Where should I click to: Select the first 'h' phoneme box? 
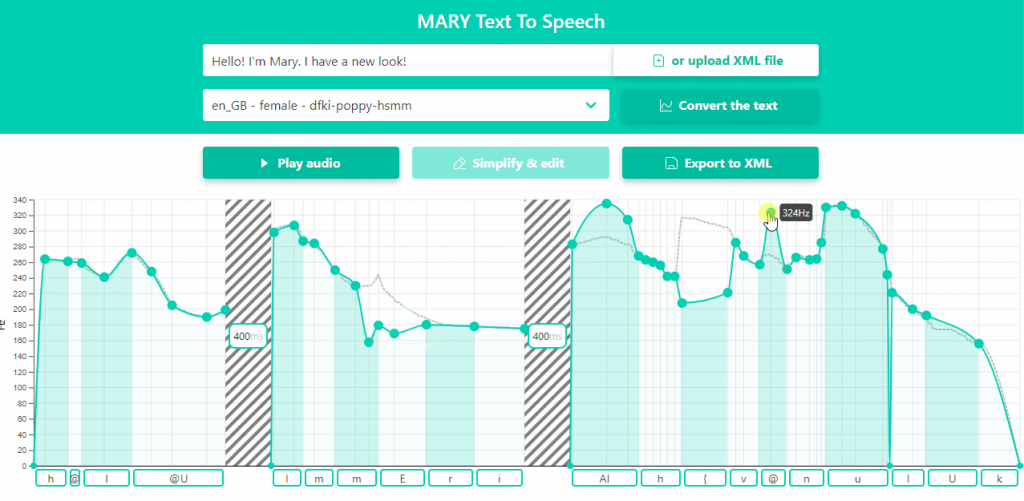tap(50, 479)
